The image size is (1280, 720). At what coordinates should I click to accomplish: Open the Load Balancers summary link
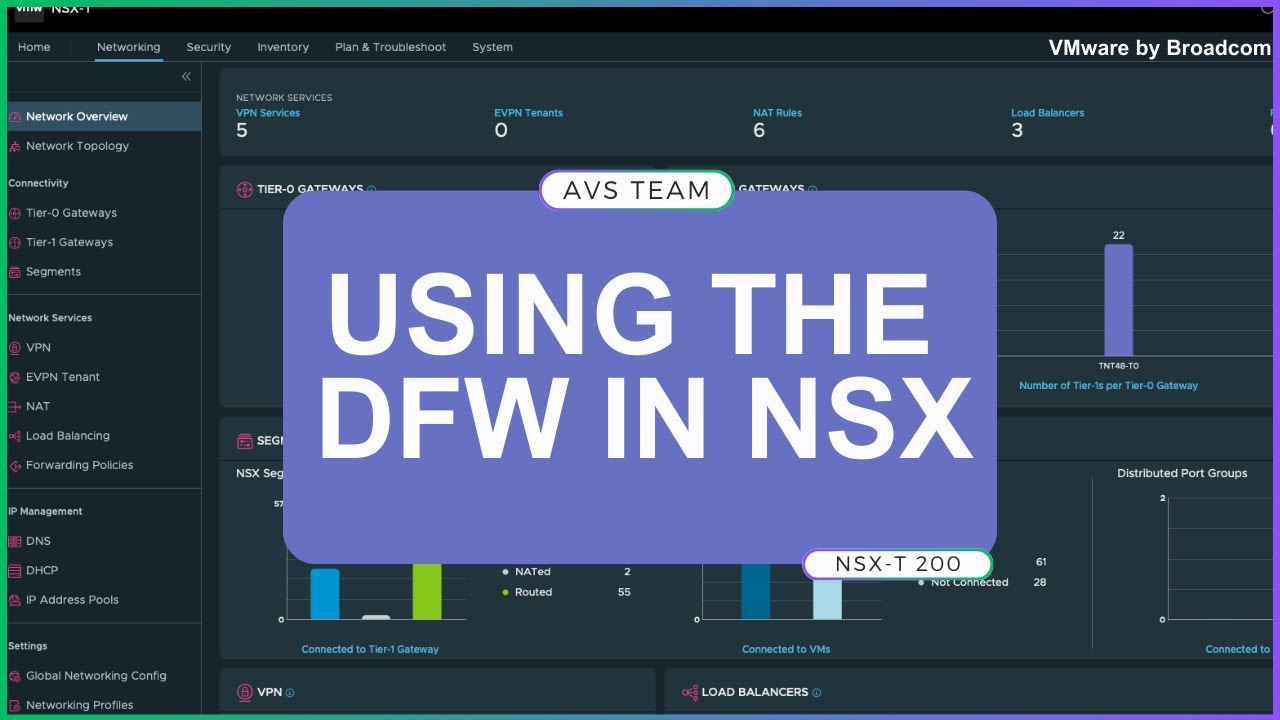point(1047,113)
